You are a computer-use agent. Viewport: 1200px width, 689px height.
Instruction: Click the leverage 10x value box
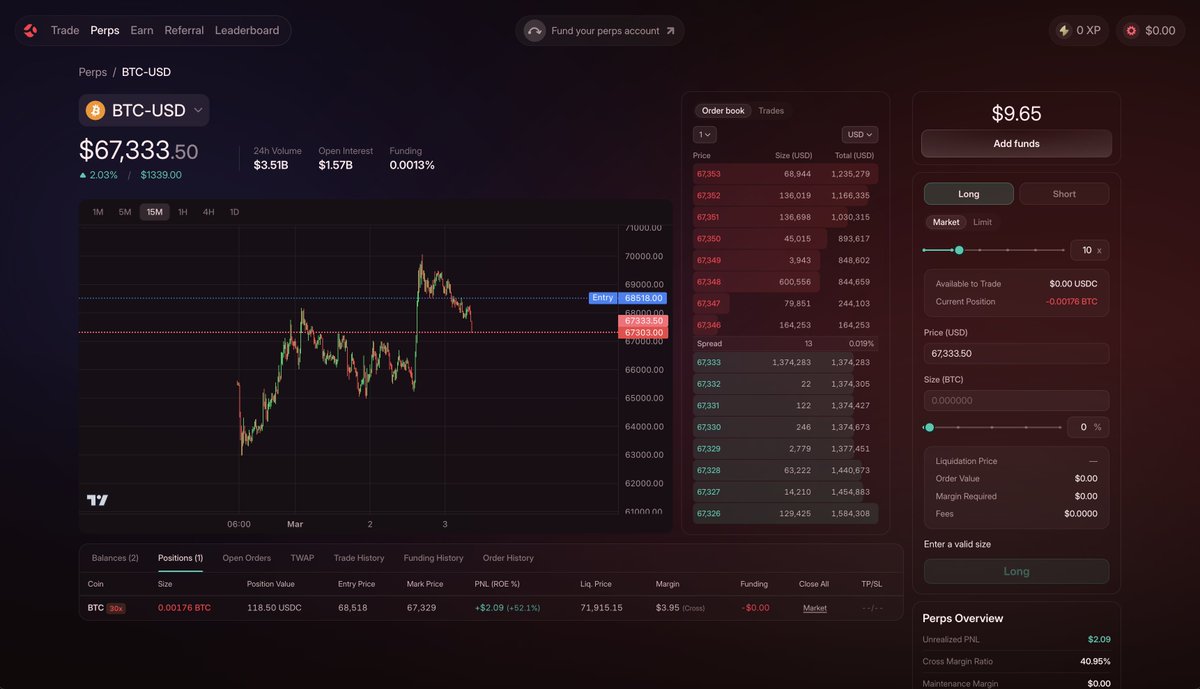(1089, 250)
